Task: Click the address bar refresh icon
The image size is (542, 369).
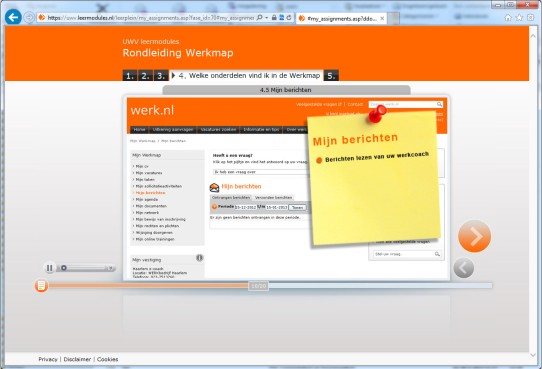Action: 289,17
